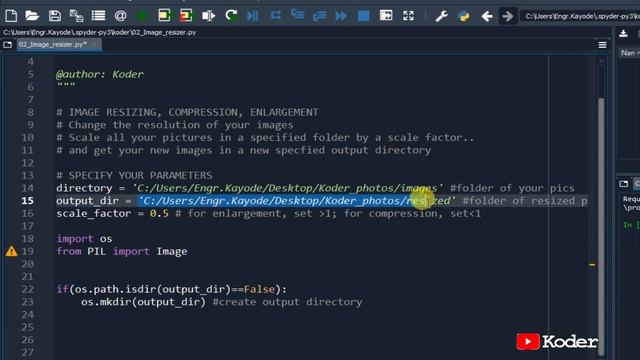Image resolution: width=640 pixels, height=360 pixels.
Task: Start debugging the file
Action: click(253, 16)
